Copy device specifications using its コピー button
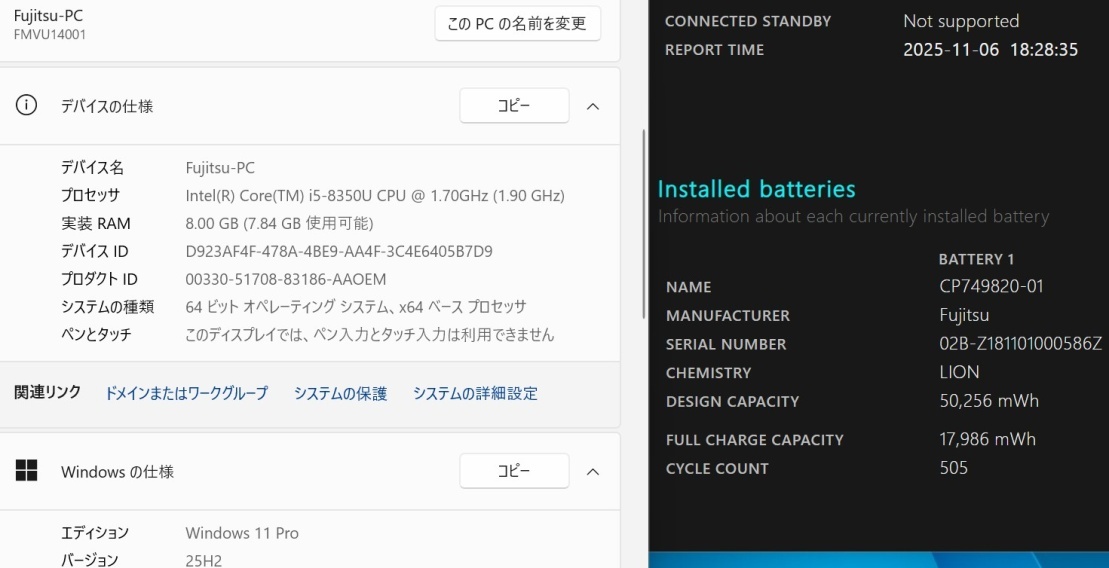The image size is (1109, 568). pos(514,106)
